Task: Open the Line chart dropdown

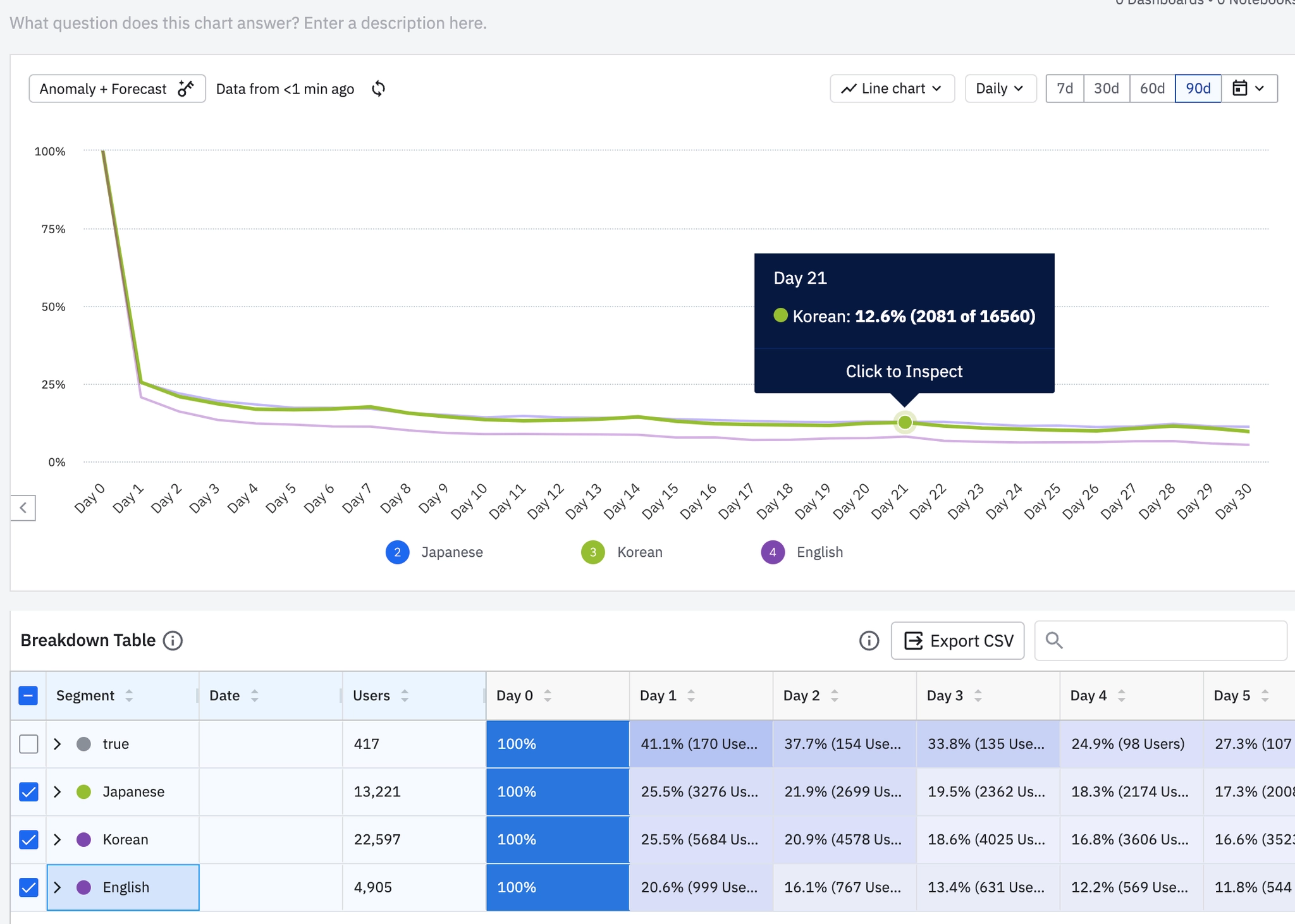Action: (x=892, y=88)
